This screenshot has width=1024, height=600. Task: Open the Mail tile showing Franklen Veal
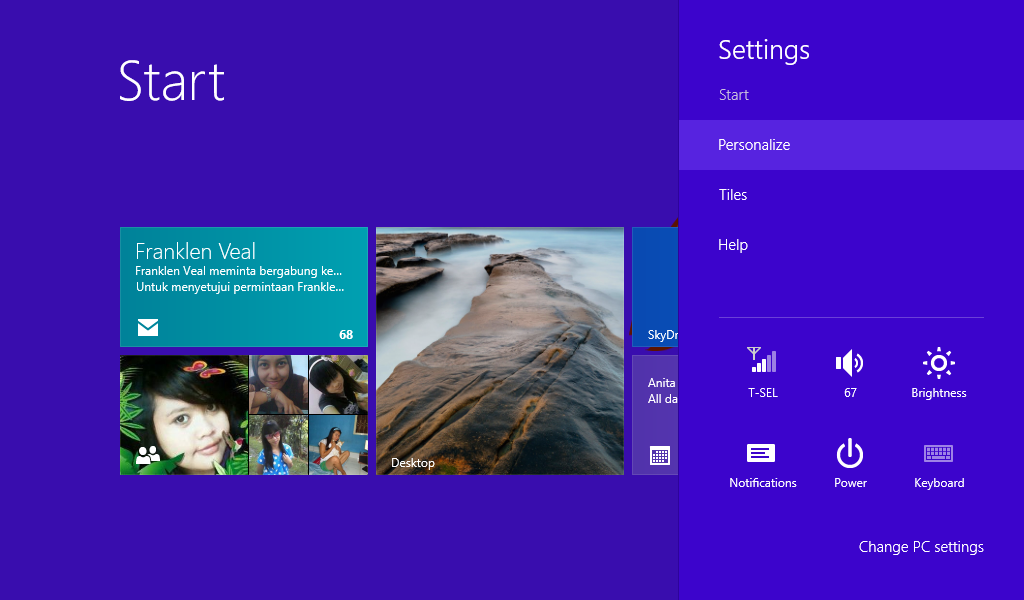pyautogui.click(x=244, y=285)
